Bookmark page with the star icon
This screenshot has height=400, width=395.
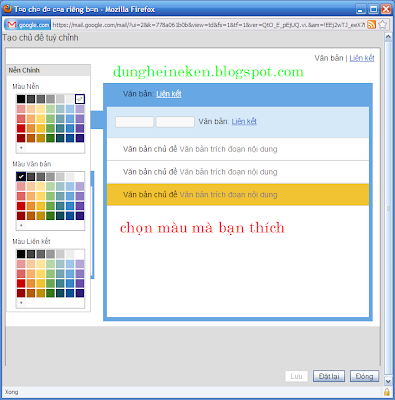[x=383, y=24]
